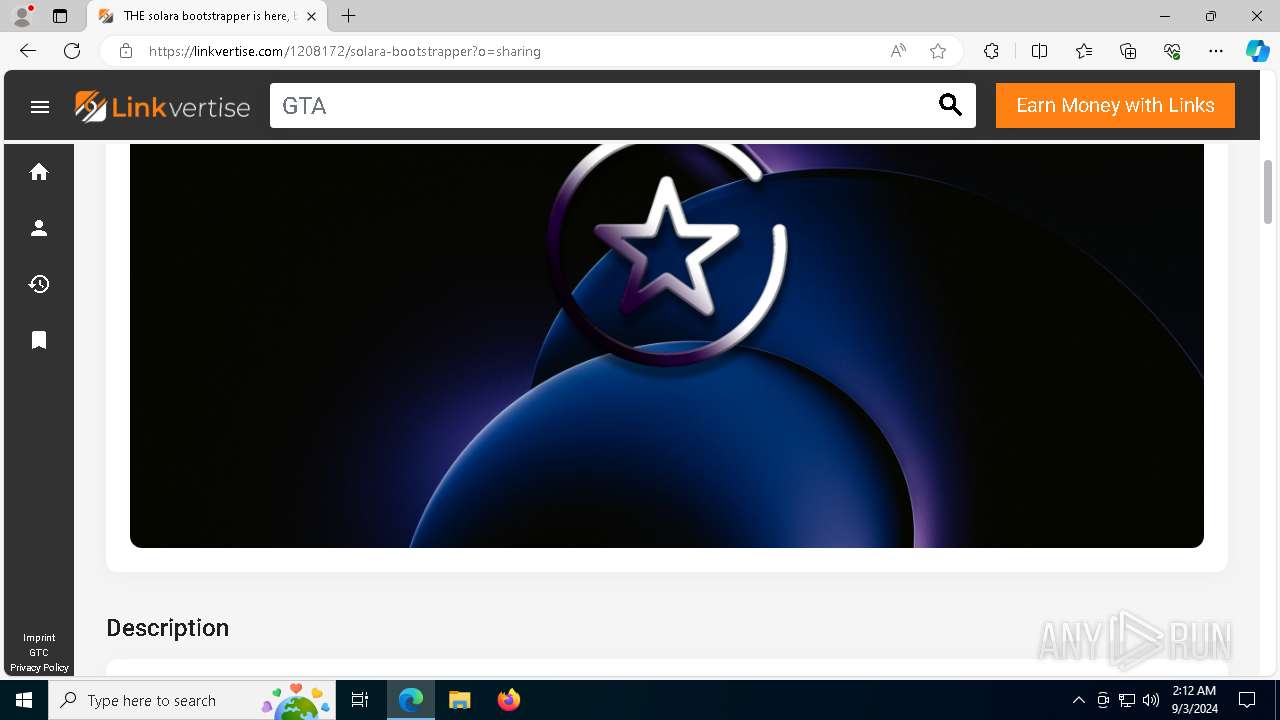Open Settings and more menu
This screenshot has height=720, width=1280.
click(1216, 51)
